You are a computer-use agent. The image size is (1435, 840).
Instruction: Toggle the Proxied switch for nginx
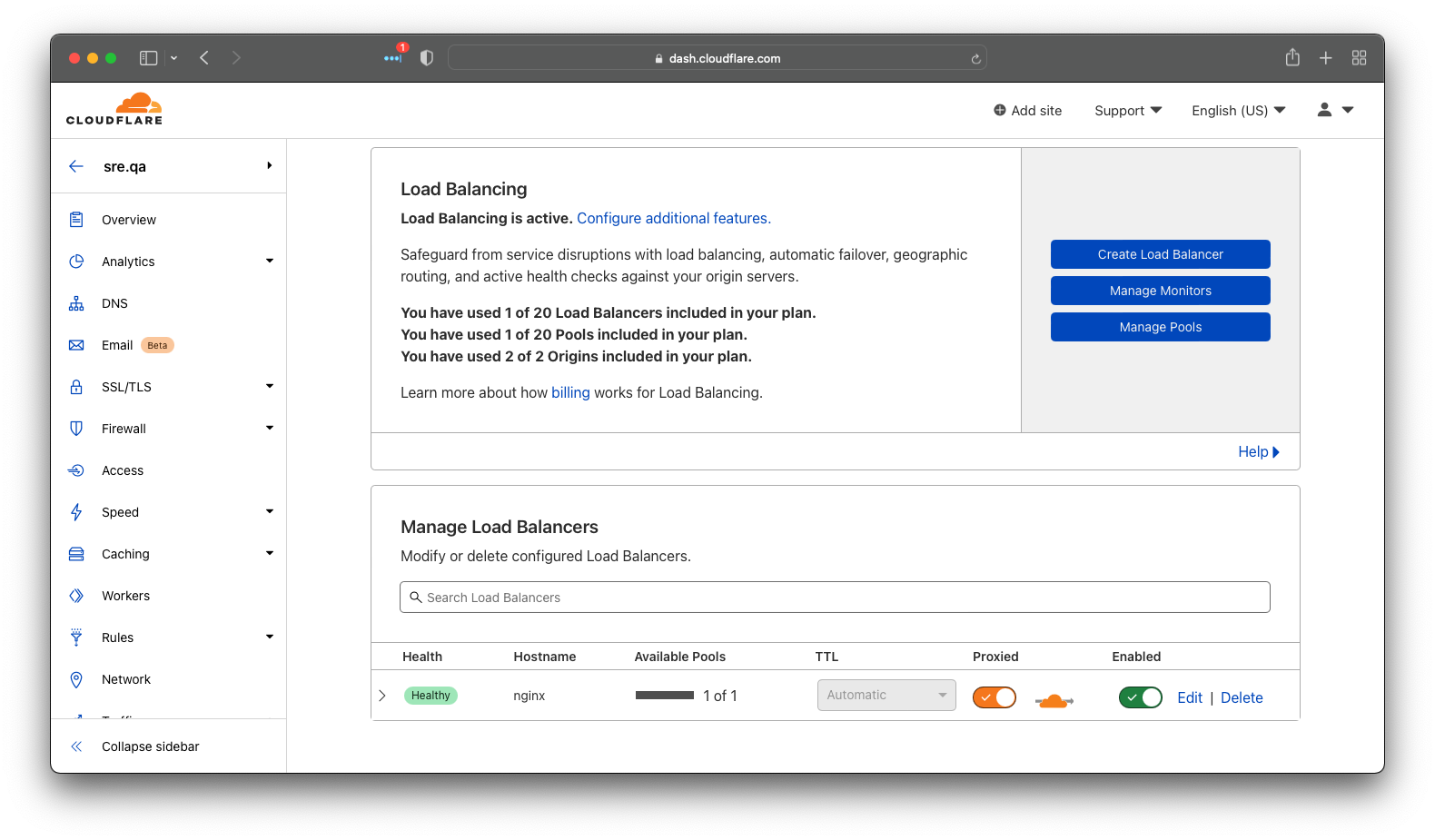(x=995, y=697)
